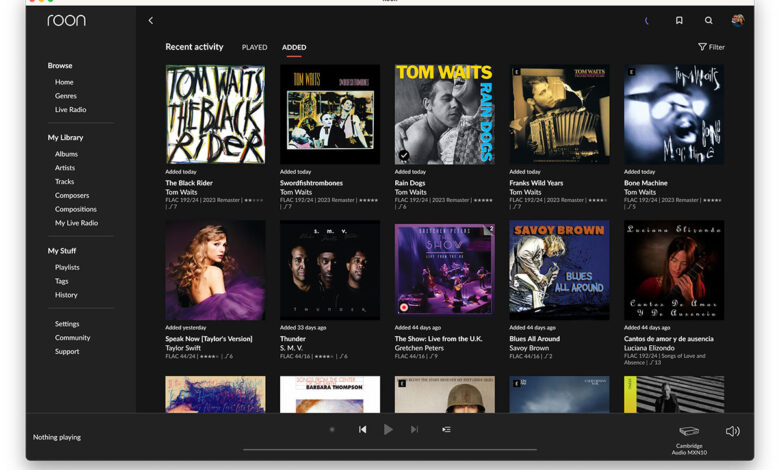Screen dimensions: 780x470
Task: Click S. M. V. artist name
Action: (x=291, y=348)
